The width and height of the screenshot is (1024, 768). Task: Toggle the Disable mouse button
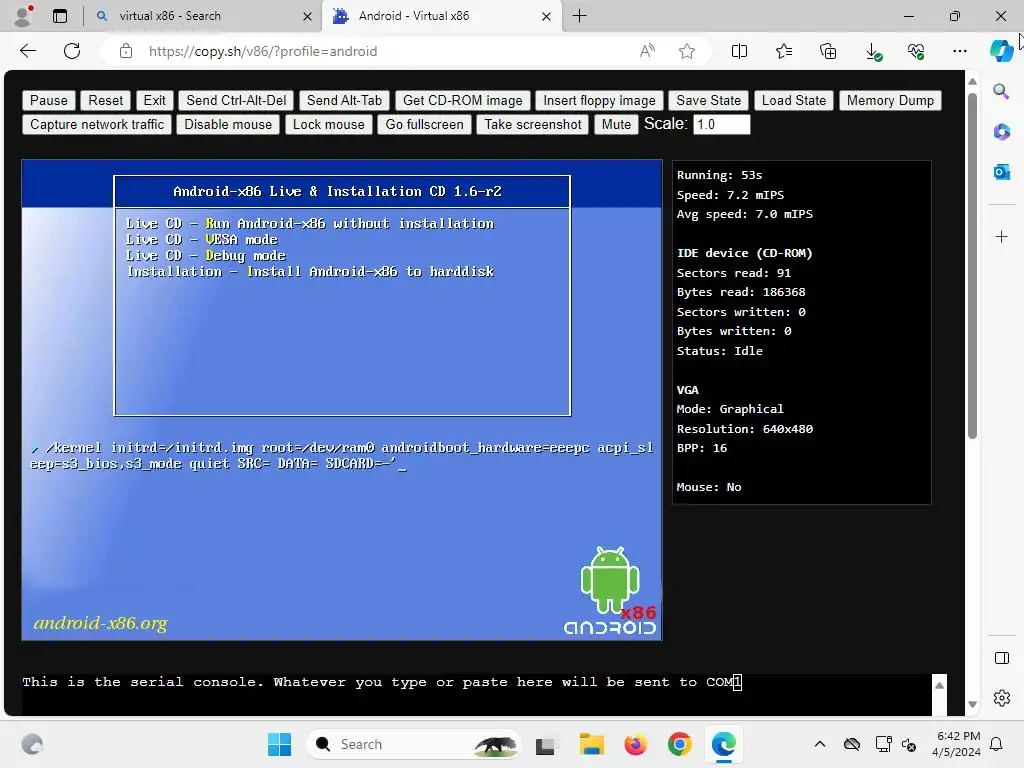pyautogui.click(x=228, y=124)
